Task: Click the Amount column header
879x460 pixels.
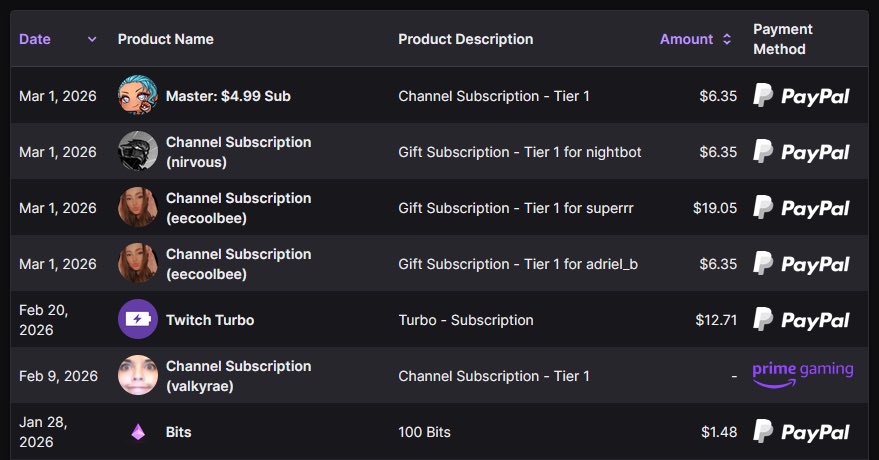Action: [x=686, y=39]
